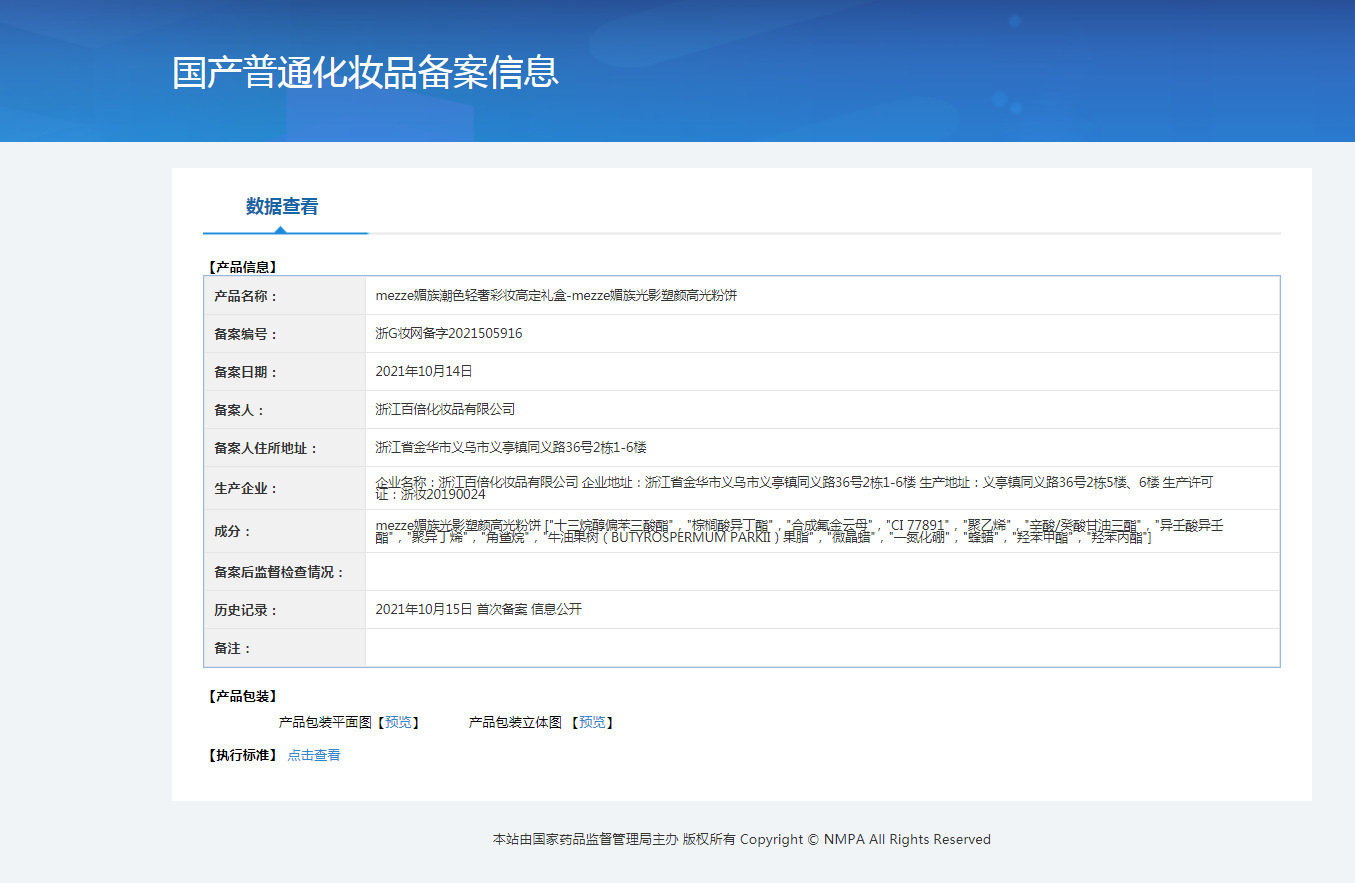Image resolution: width=1355 pixels, height=883 pixels.
Task: Click the 【产品包装】 section heading
Action: pos(243,696)
